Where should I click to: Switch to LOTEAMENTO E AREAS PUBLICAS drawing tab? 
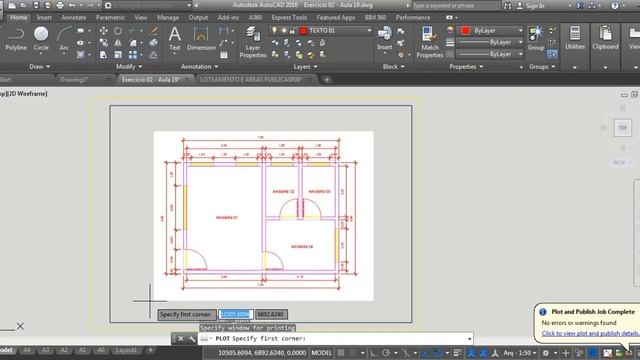pyautogui.click(x=251, y=80)
